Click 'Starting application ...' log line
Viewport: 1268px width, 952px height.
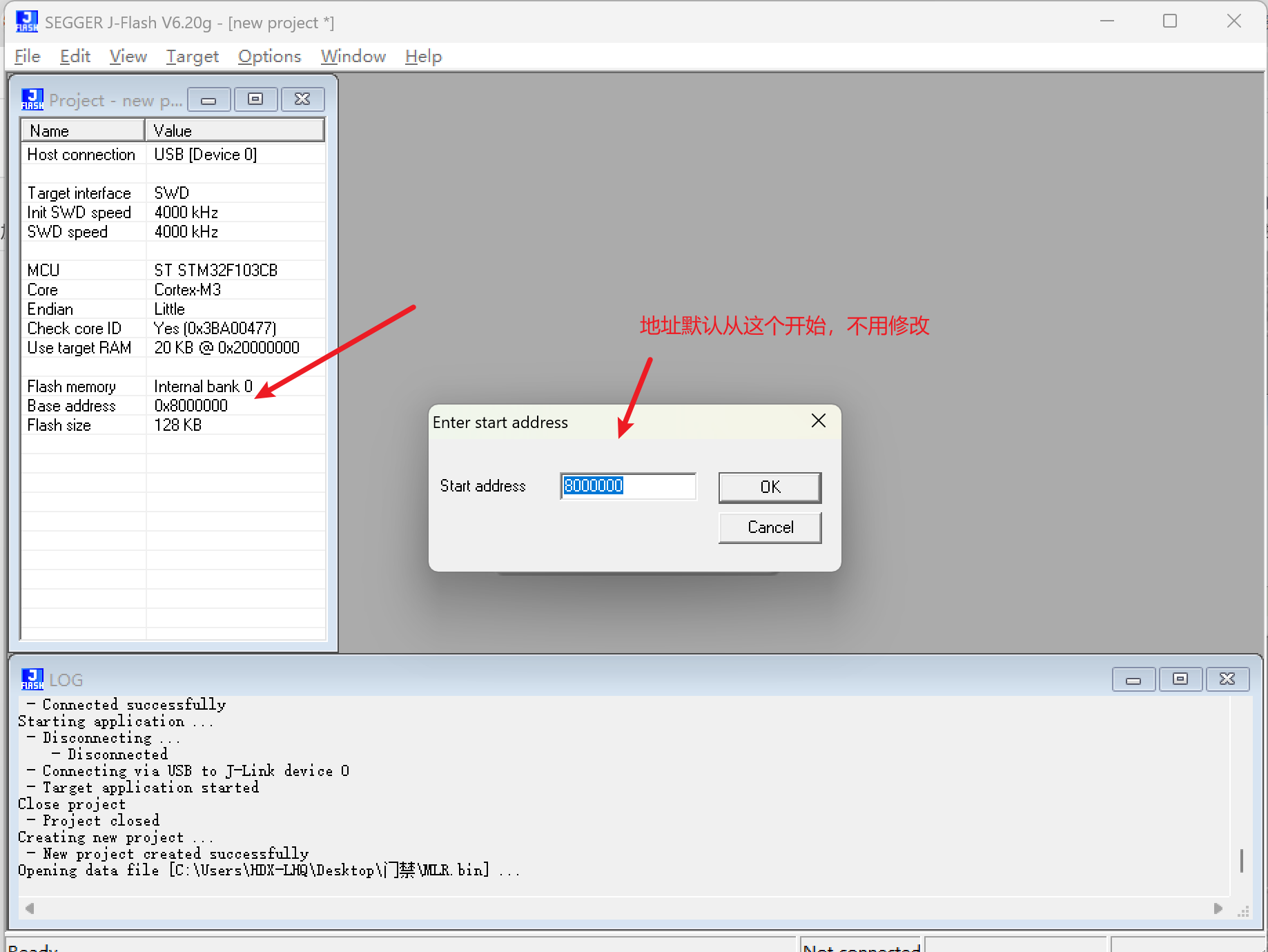pos(116,721)
